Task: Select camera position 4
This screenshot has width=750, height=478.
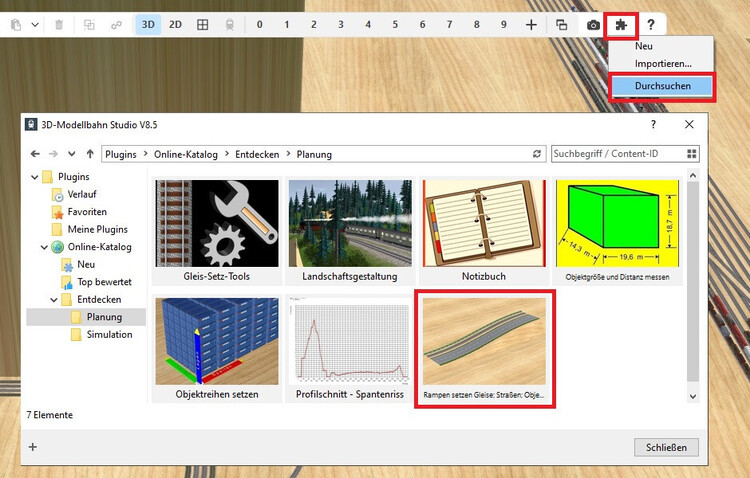Action: (x=368, y=24)
